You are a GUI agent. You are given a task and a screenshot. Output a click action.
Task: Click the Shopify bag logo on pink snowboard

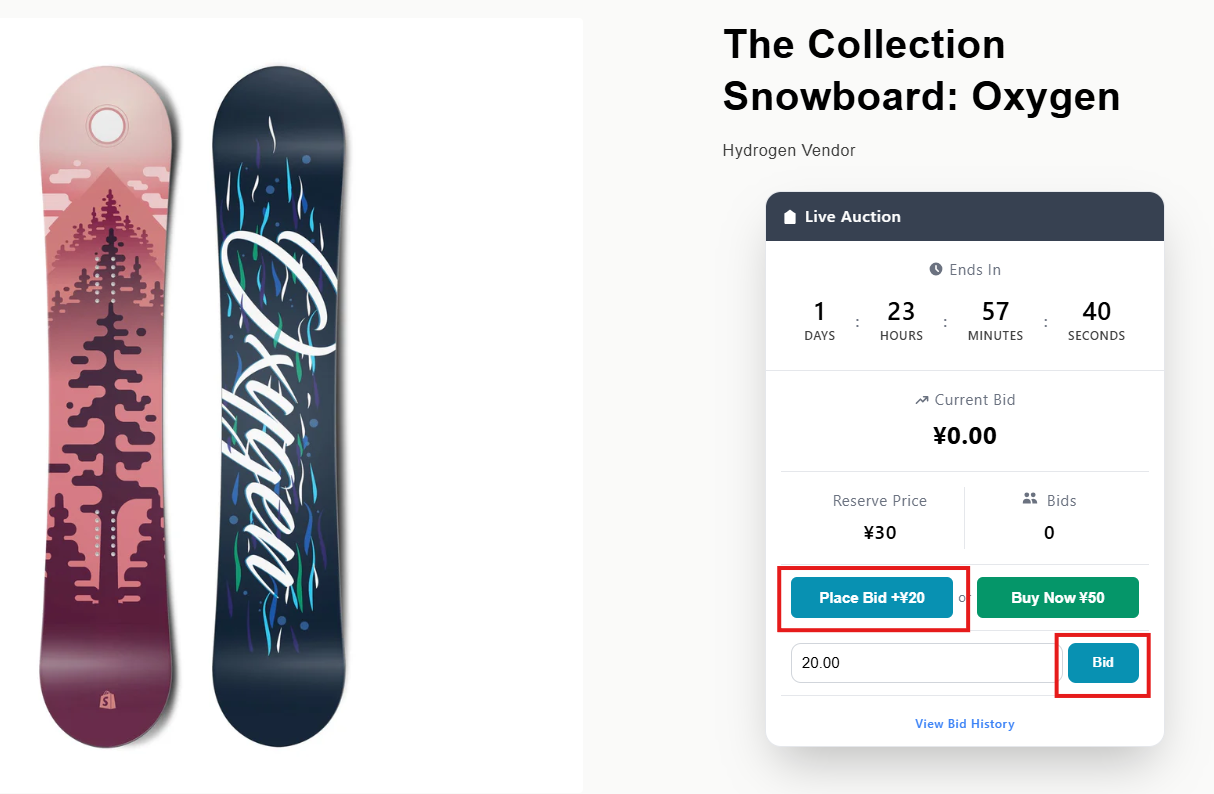(x=106, y=701)
